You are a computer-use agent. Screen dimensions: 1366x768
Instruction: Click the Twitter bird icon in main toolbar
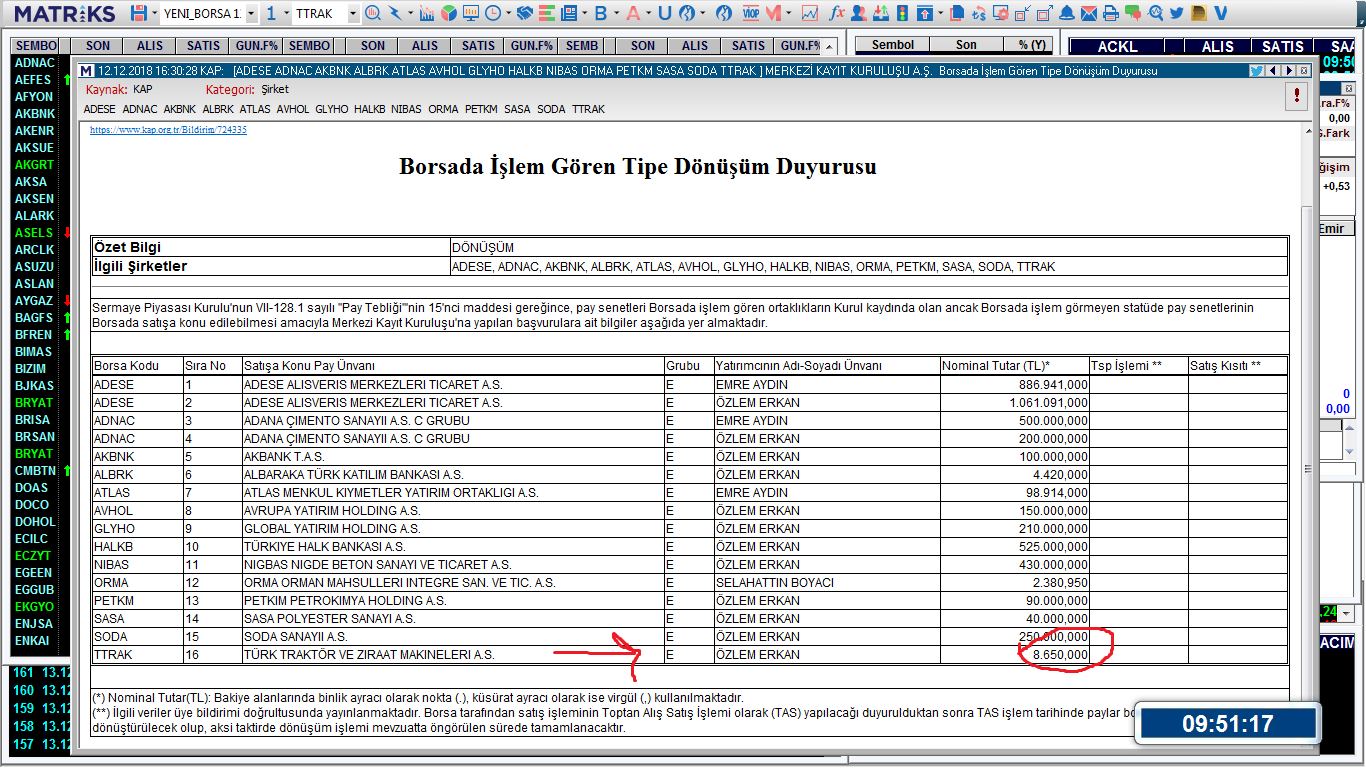1177,13
